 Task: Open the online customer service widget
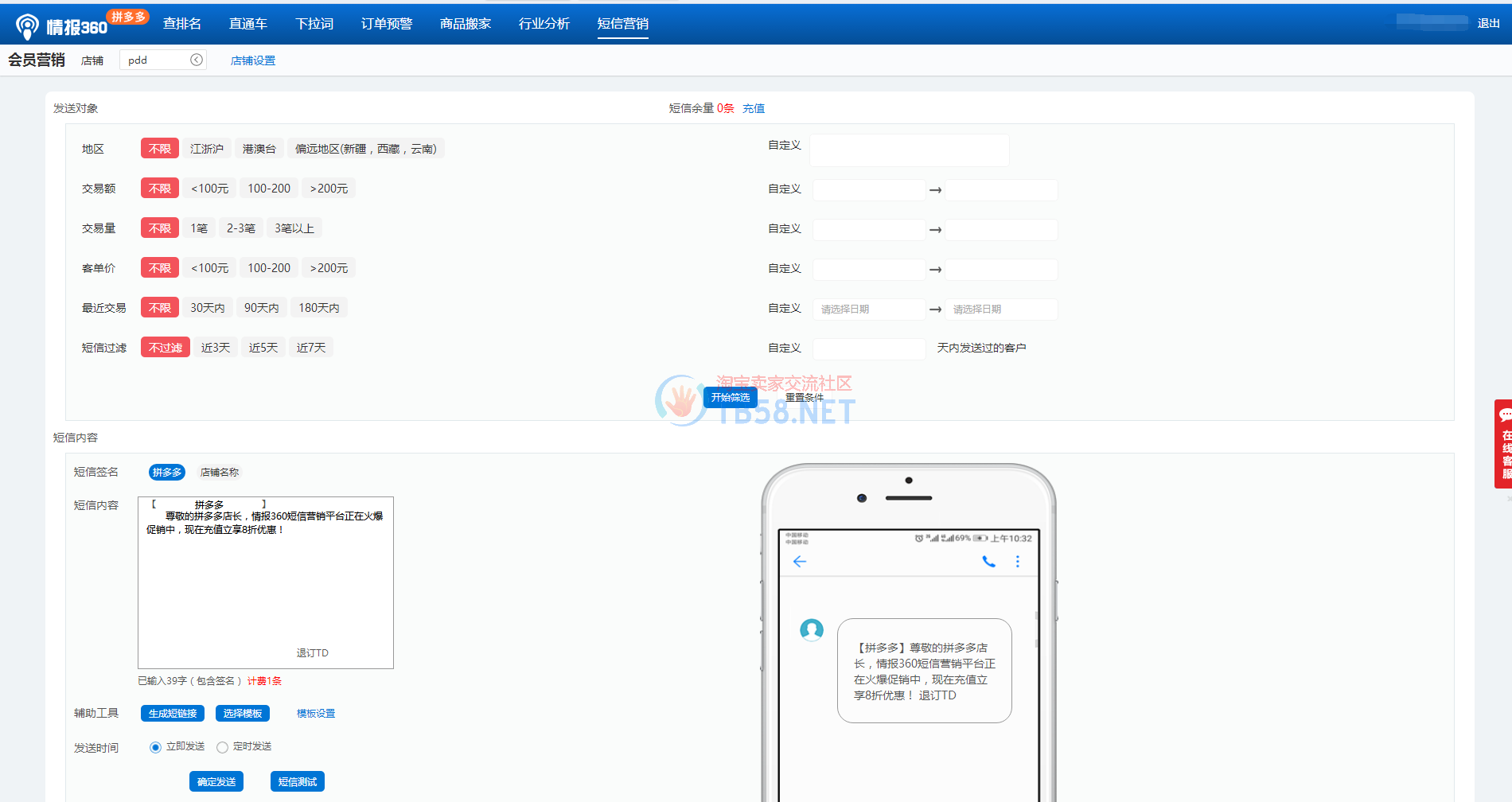1503,443
